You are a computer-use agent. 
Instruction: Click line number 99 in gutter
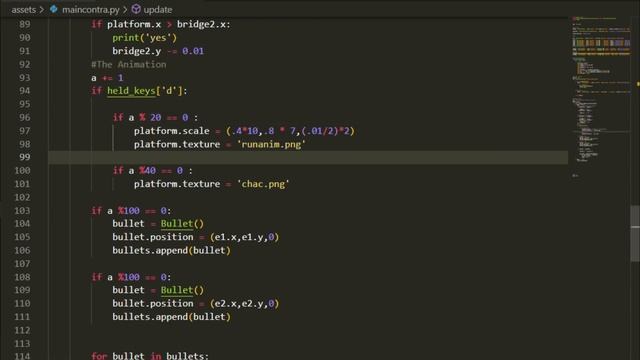(24, 158)
